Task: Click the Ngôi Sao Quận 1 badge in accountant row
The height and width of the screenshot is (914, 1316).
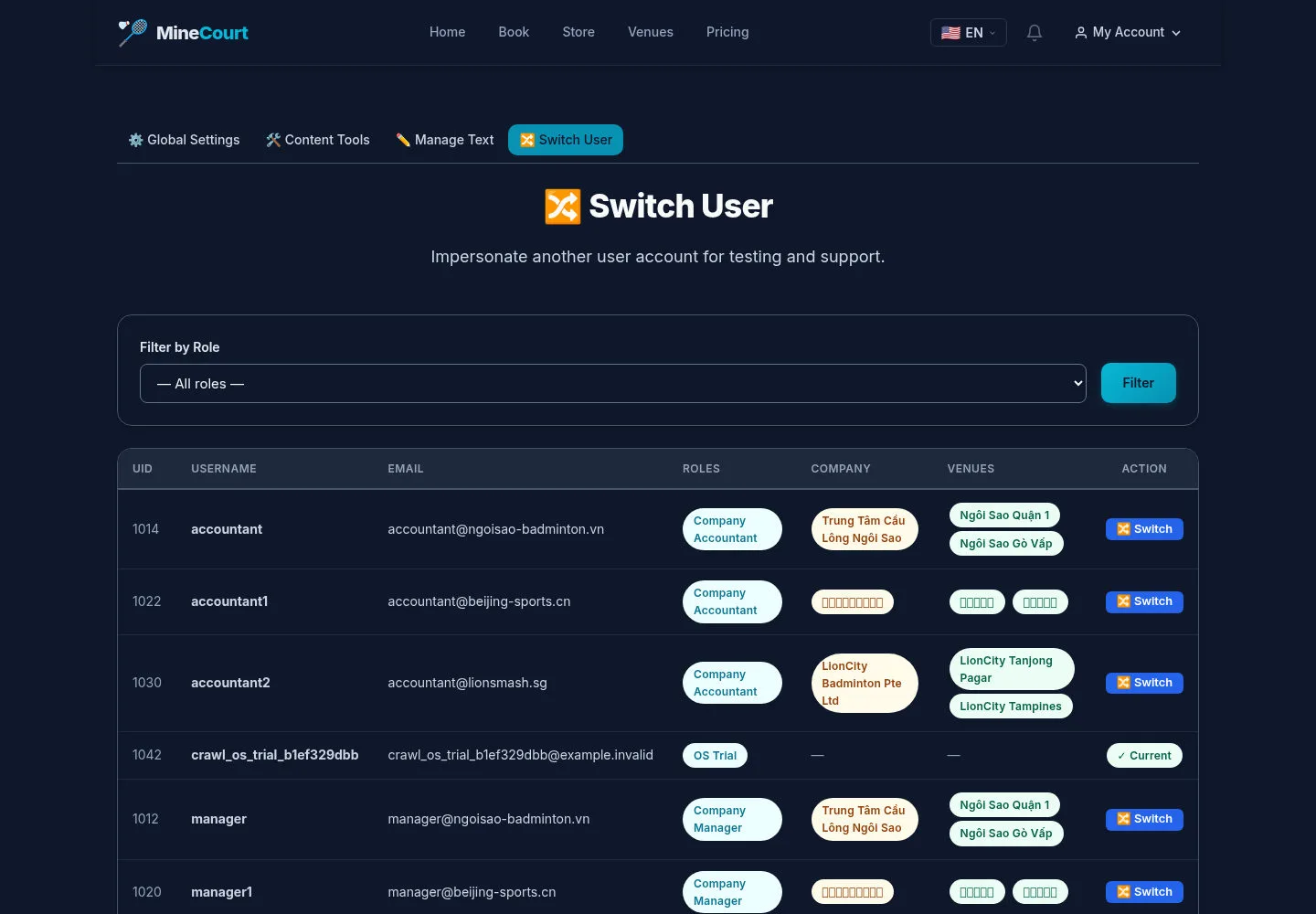Action: [1004, 515]
